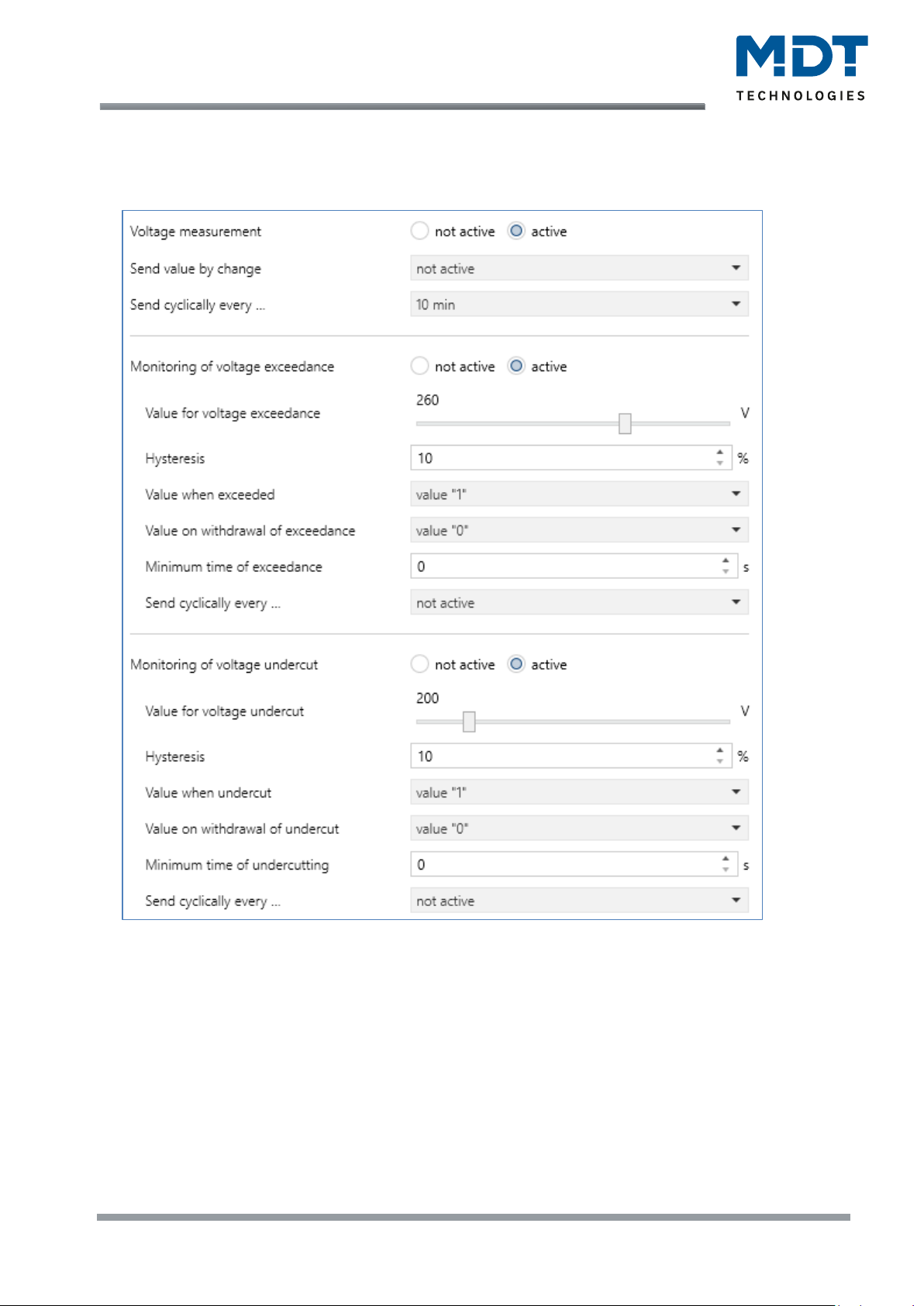Select 'active' for Voltage measurement
The height and width of the screenshot is (1306, 924).
click(x=516, y=231)
